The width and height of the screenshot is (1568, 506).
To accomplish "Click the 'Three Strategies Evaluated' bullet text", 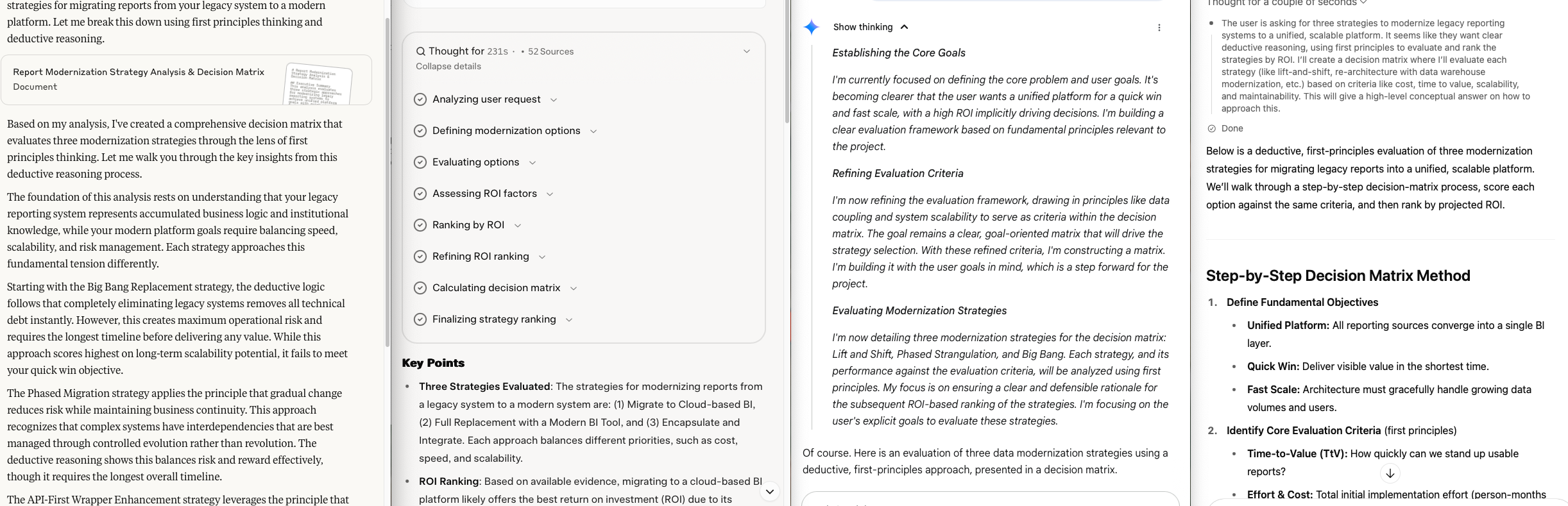I will [x=484, y=386].
